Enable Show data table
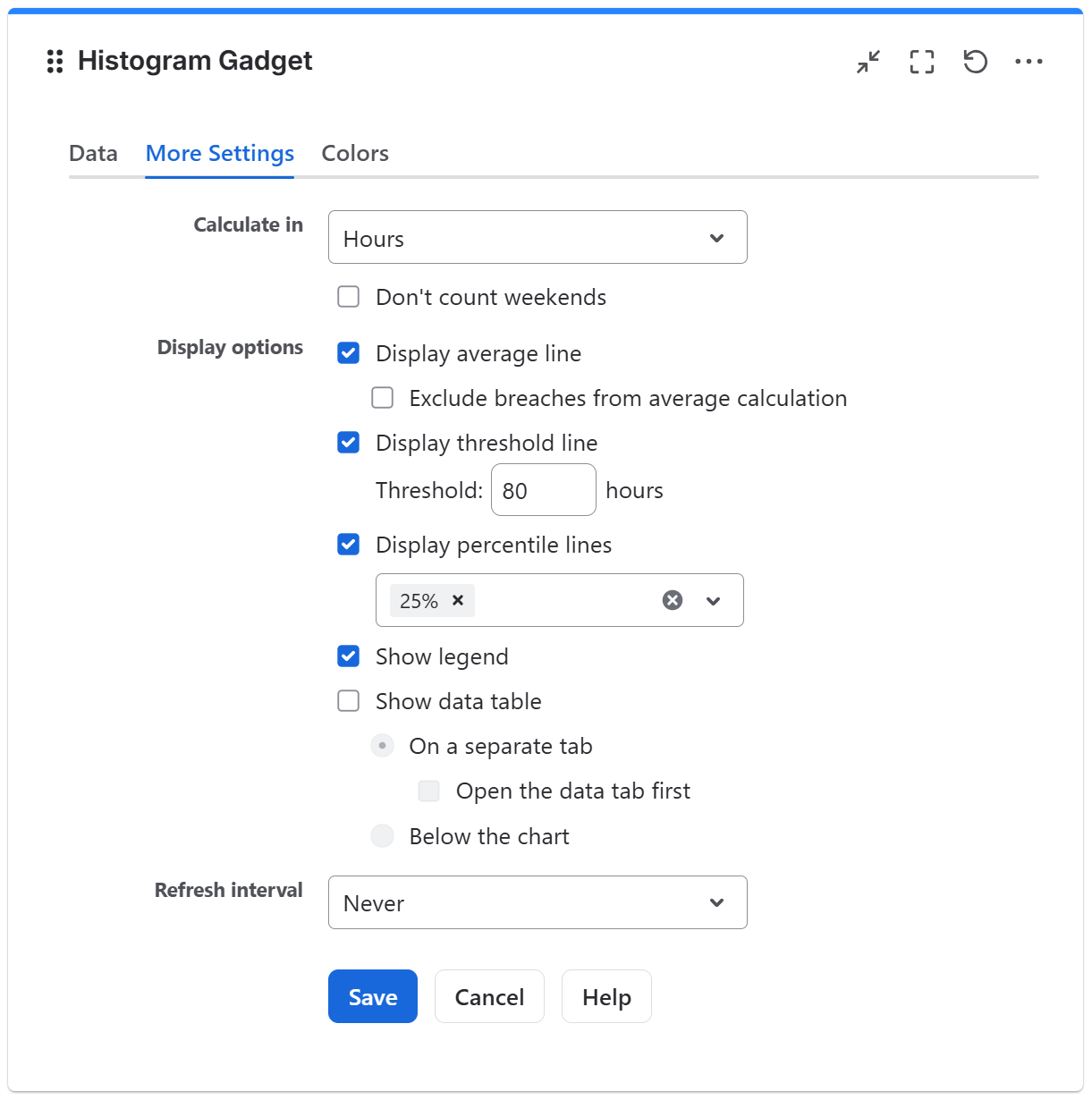Screen dimensions: 1092x1100 point(349,701)
